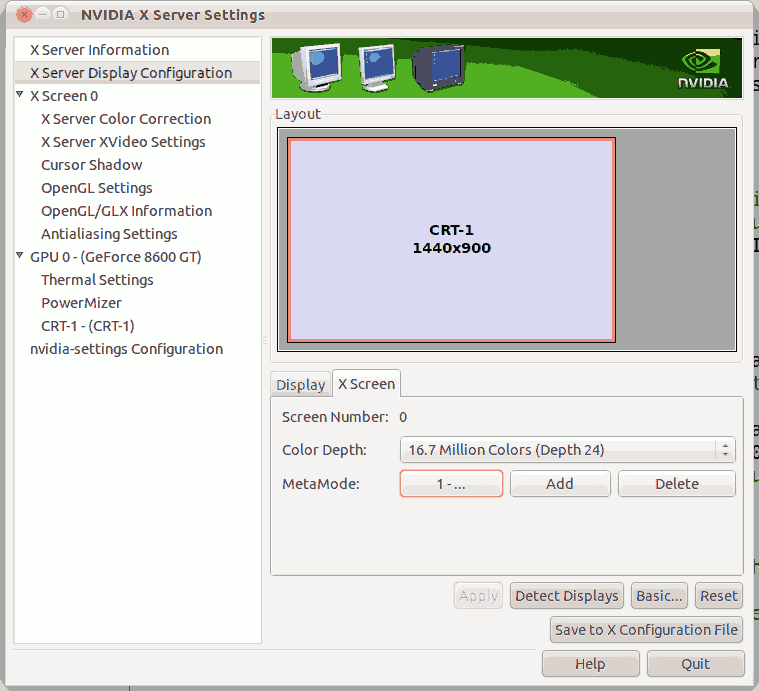The width and height of the screenshot is (759, 691).
Task: Click the Apply button
Action: click(478, 596)
